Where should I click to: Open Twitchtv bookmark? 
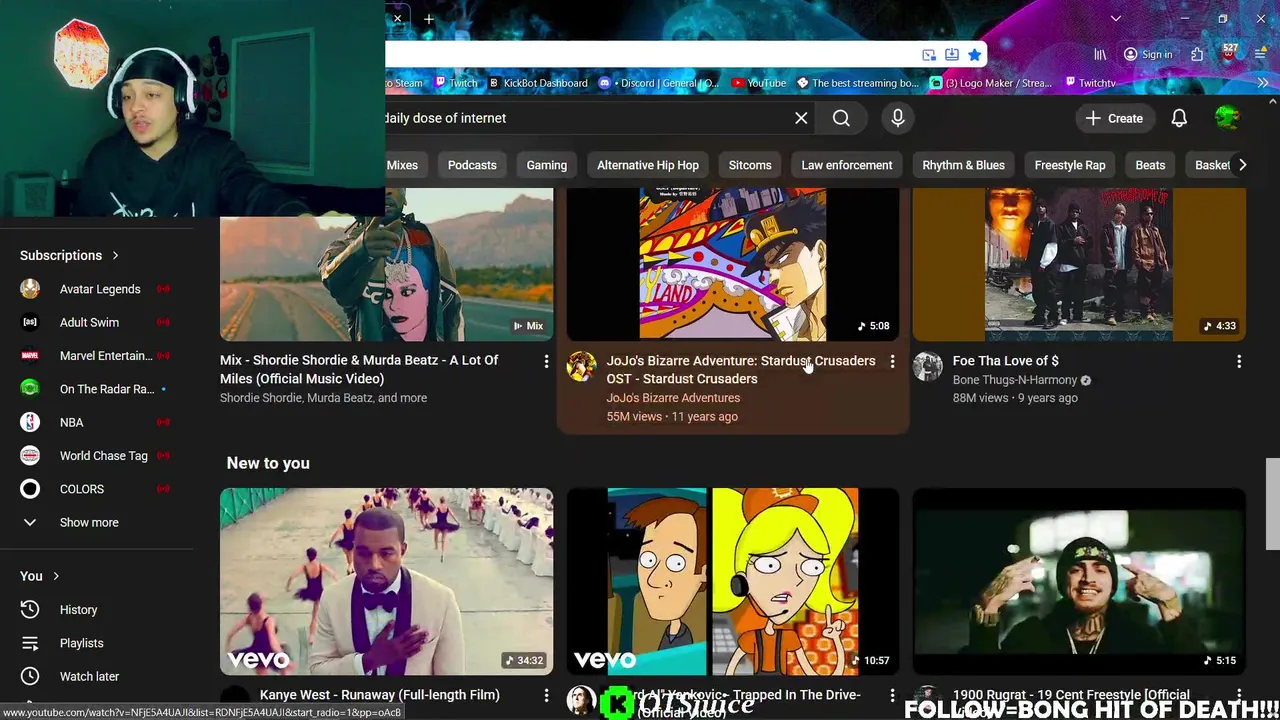click(1090, 83)
